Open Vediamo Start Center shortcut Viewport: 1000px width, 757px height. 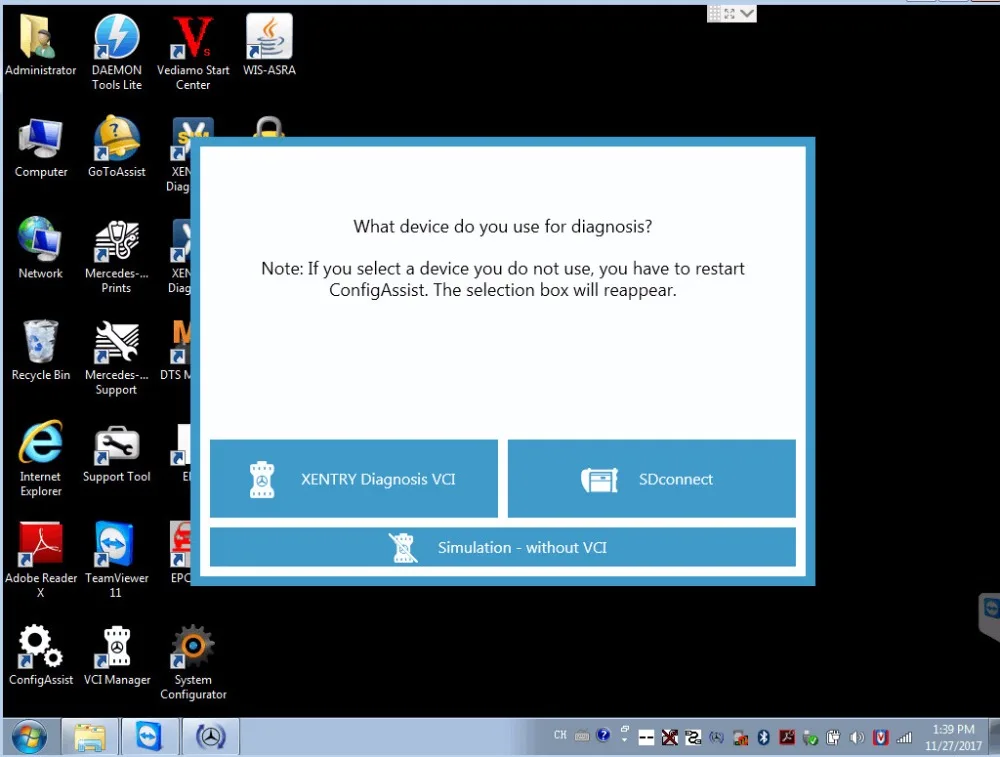pyautogui.click(x=193, y=52)
